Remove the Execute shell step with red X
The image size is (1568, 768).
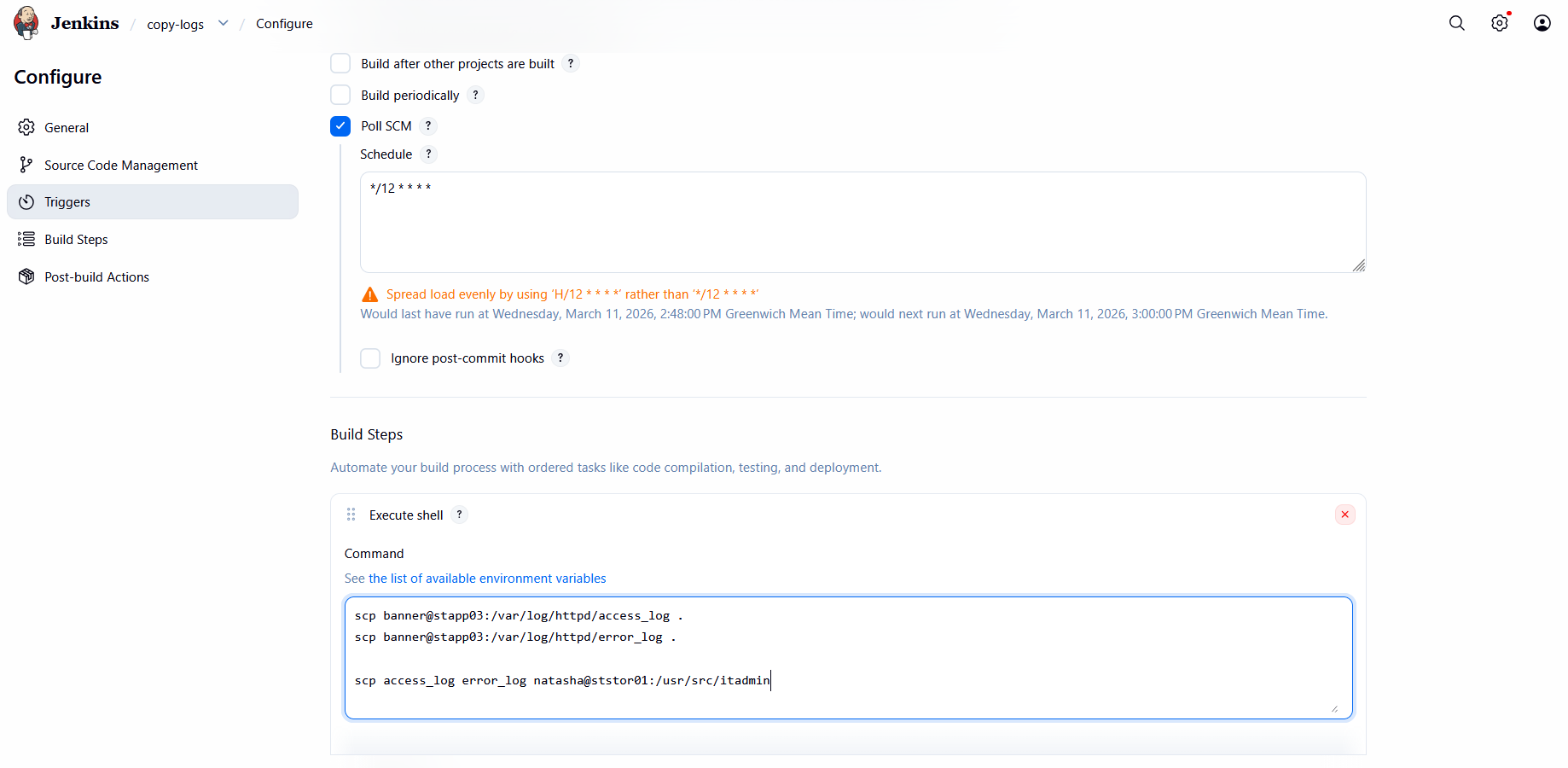[x=1344, y=515]
